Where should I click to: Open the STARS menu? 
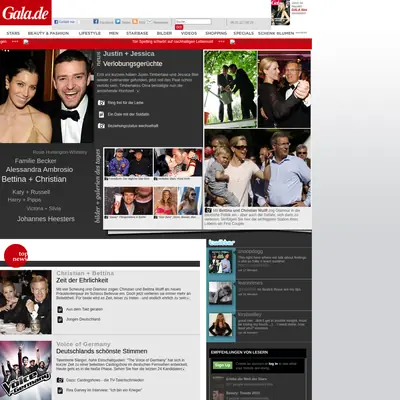tap(13, 33)
